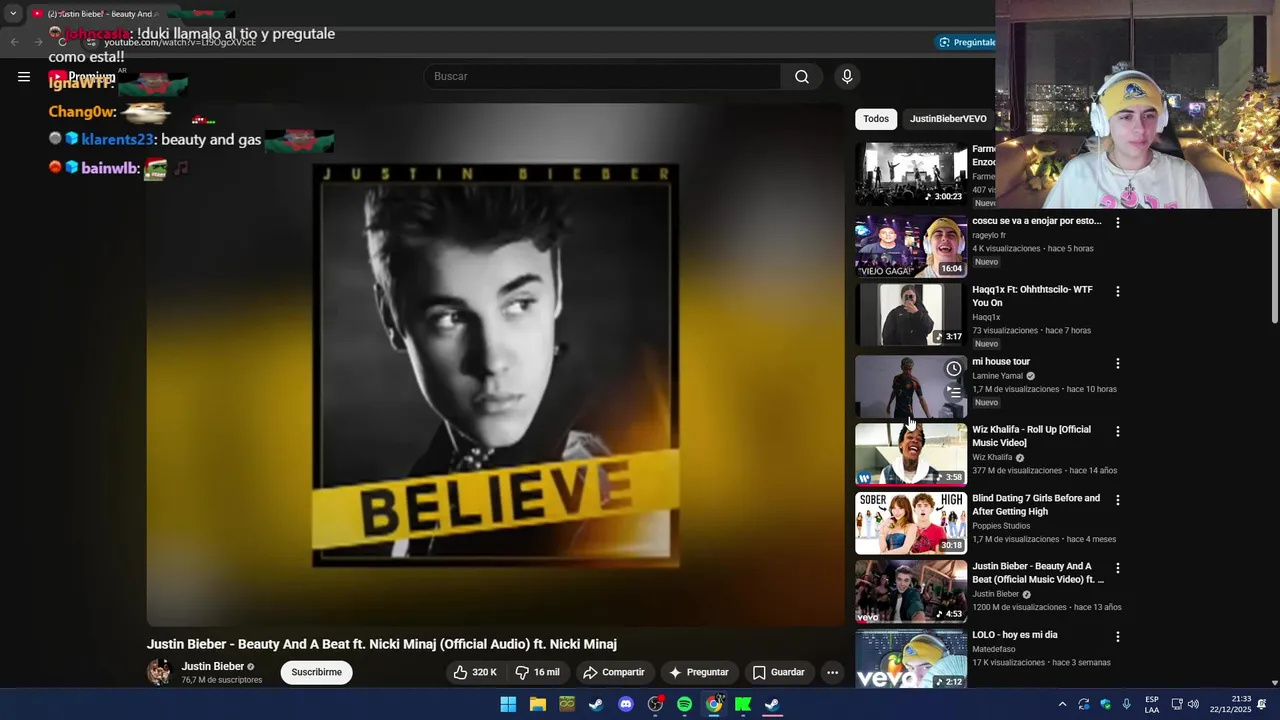Image resolution: width=1280 pixels, height=720 pixels.
Task: Activate voice search microphone icon
Action: (847, 77)
